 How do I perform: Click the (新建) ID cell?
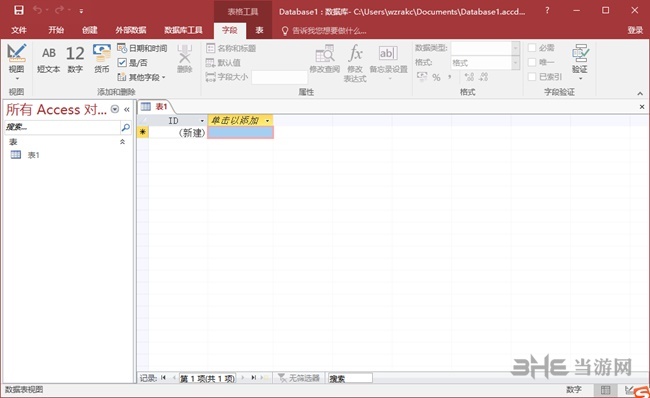(x=178, y=133)
